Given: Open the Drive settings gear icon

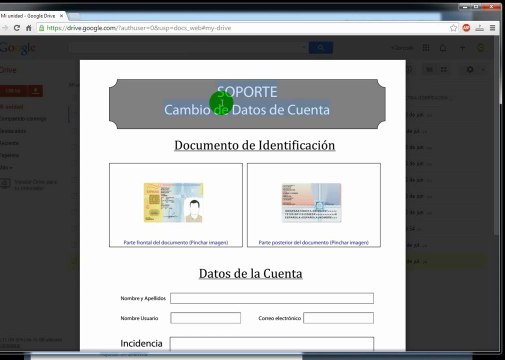Looking at the screenshot, I should point(470,69).
